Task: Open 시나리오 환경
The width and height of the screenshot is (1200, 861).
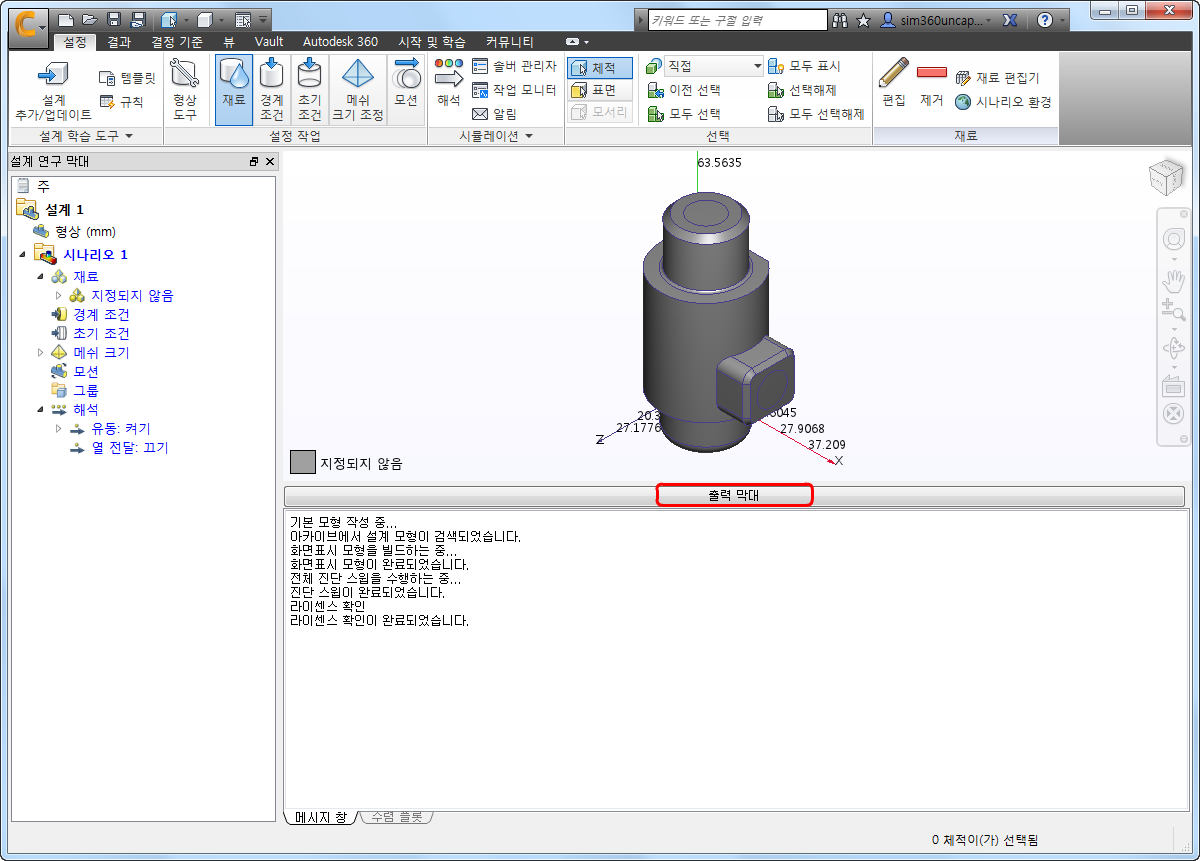Action: pos(1003,102)
